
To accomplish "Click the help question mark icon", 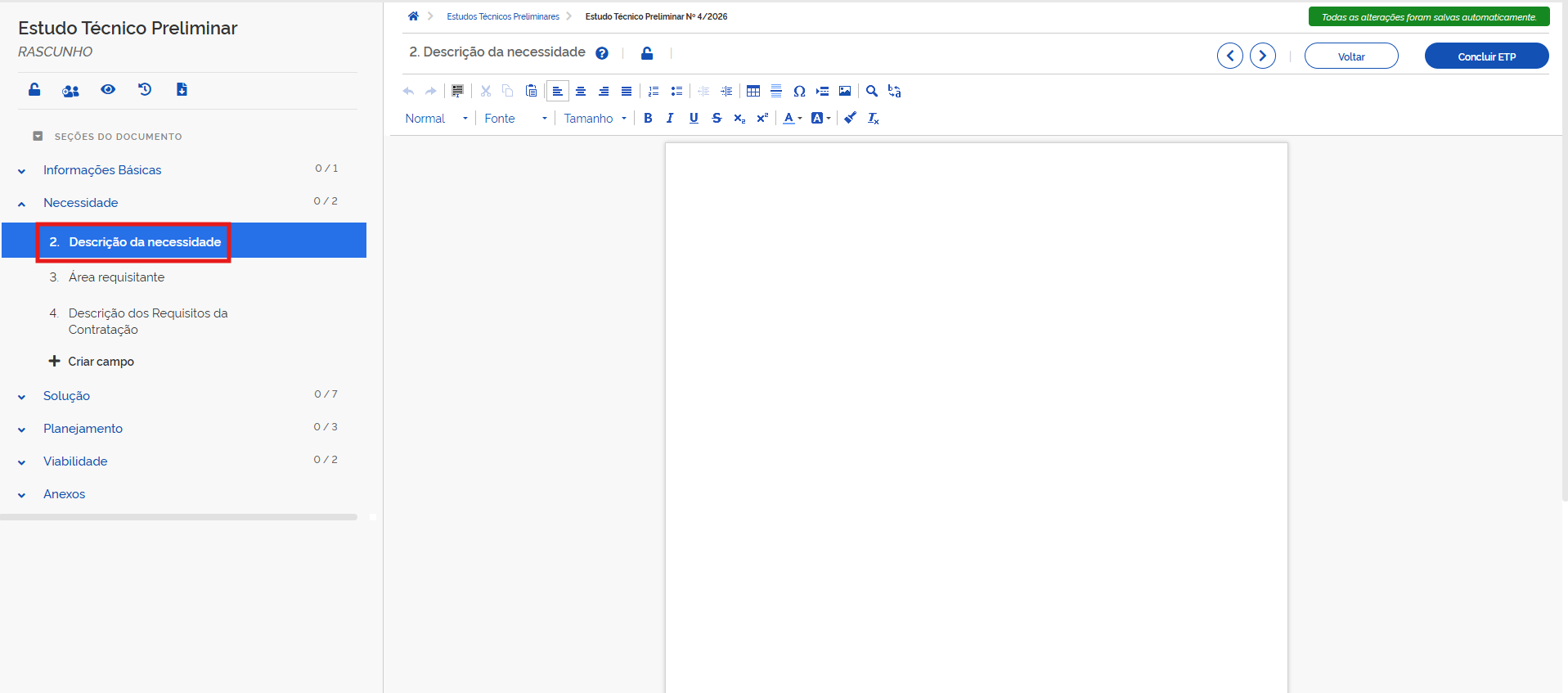I will [x=602, y=53].
